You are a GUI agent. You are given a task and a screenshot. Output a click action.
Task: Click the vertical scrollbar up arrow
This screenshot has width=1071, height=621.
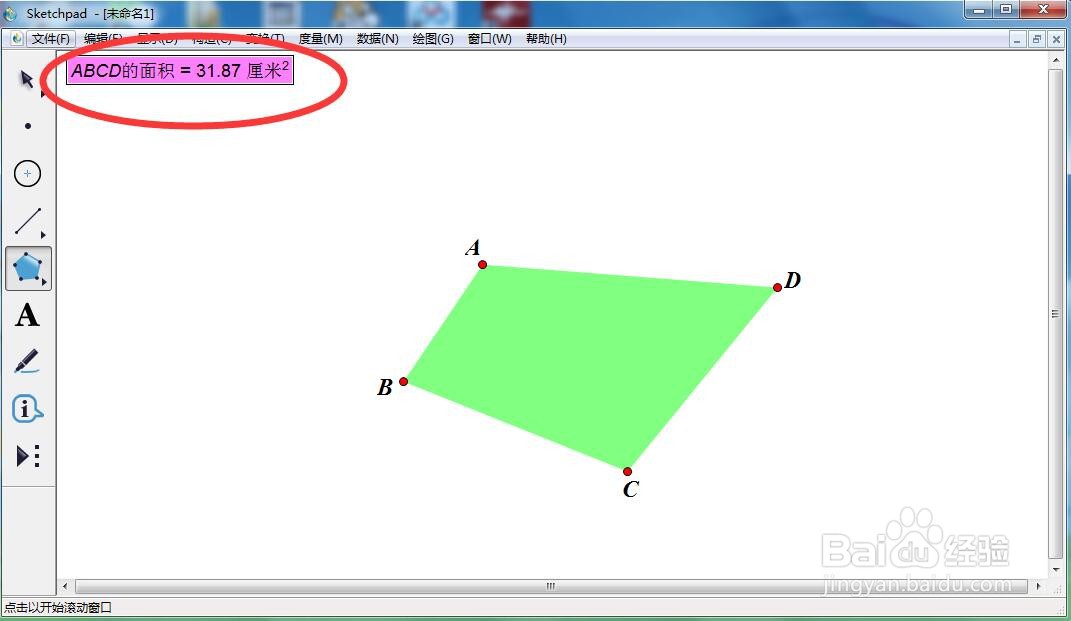pyautogui.click(x=1056, y=60)
